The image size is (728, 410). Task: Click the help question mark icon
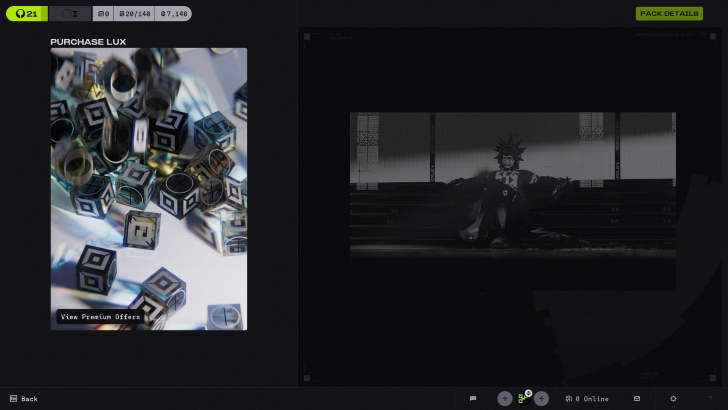click(x=709, y=398)
